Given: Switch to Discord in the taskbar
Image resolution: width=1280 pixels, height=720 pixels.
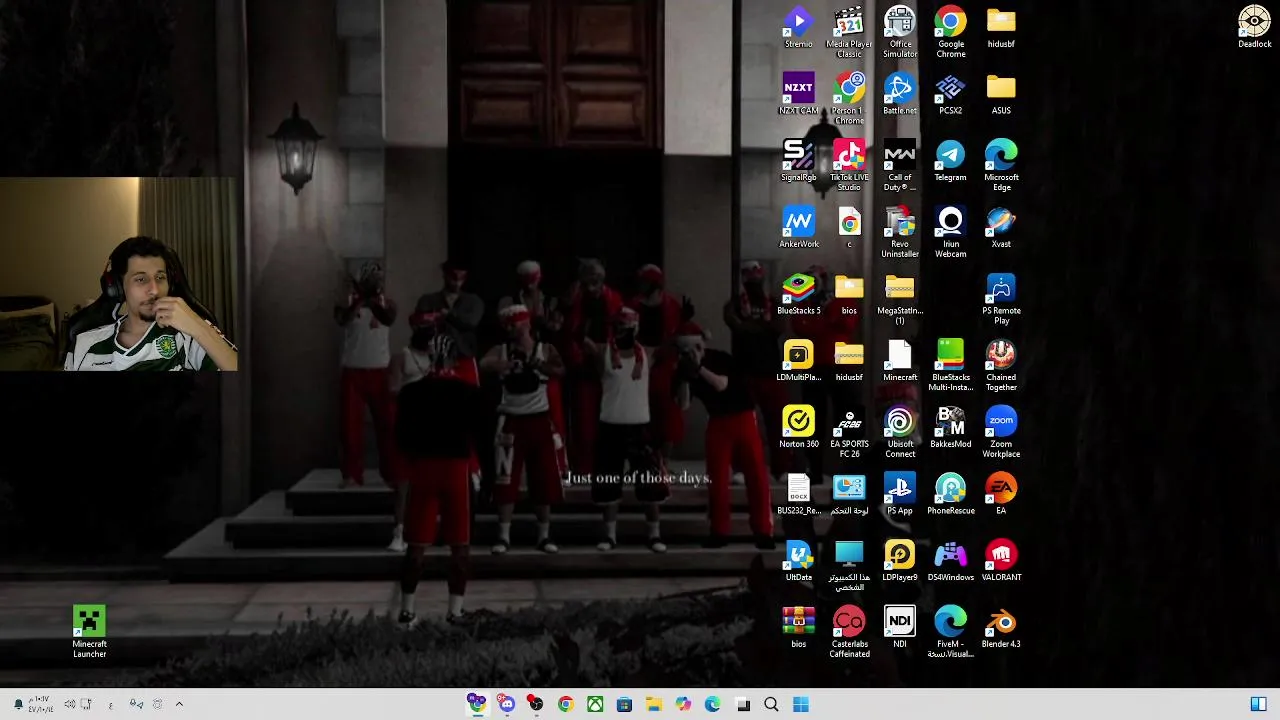Looking at the screenshot, I should pos(507,705).
